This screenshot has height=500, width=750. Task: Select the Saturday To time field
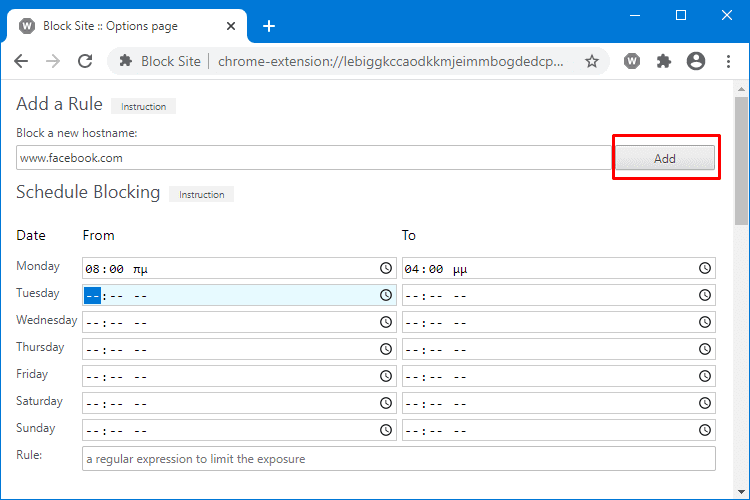pyautogui.click(x=559, y=403)
